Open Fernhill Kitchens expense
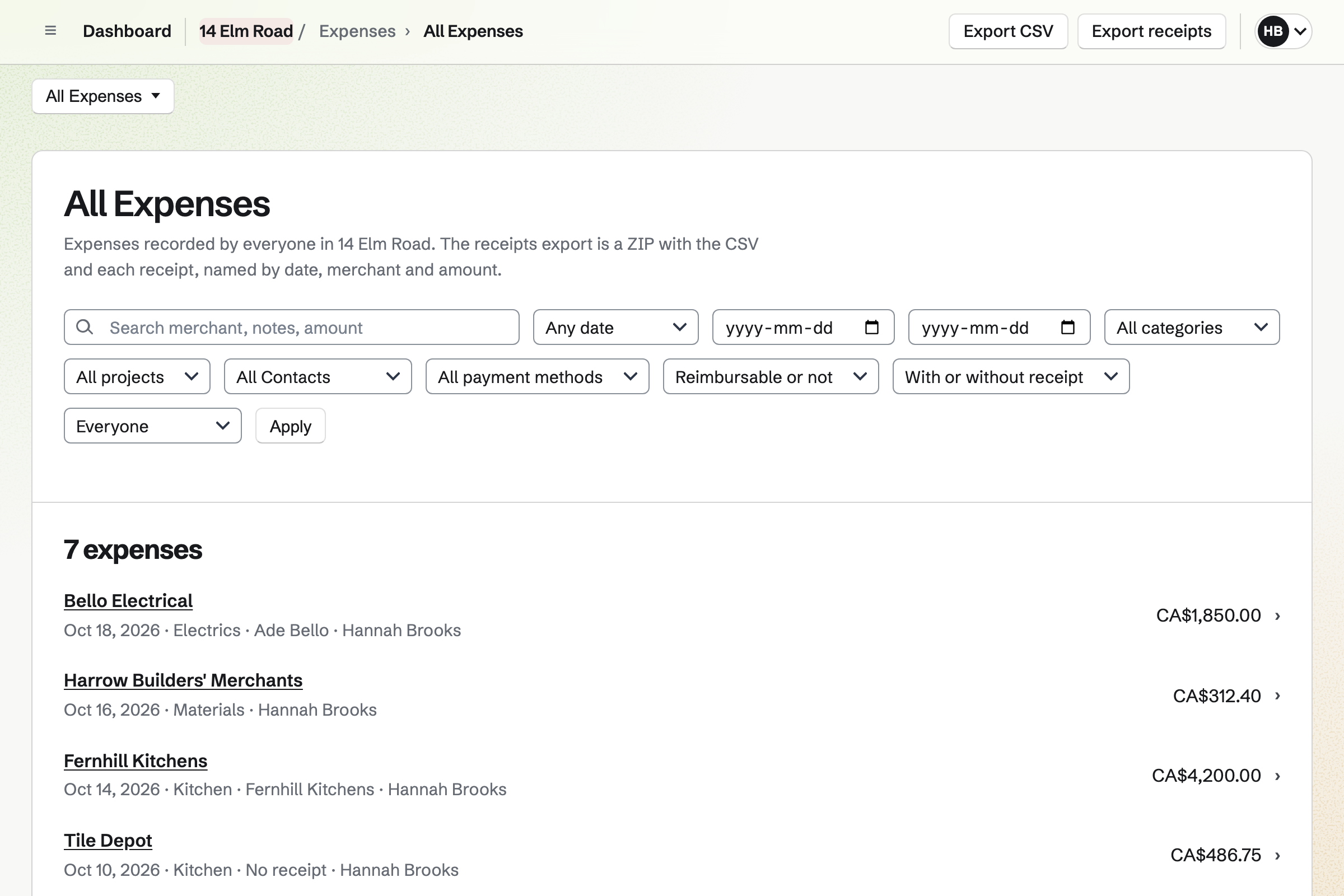Screen dimensions: 1344x896 (x=136, y=760)
